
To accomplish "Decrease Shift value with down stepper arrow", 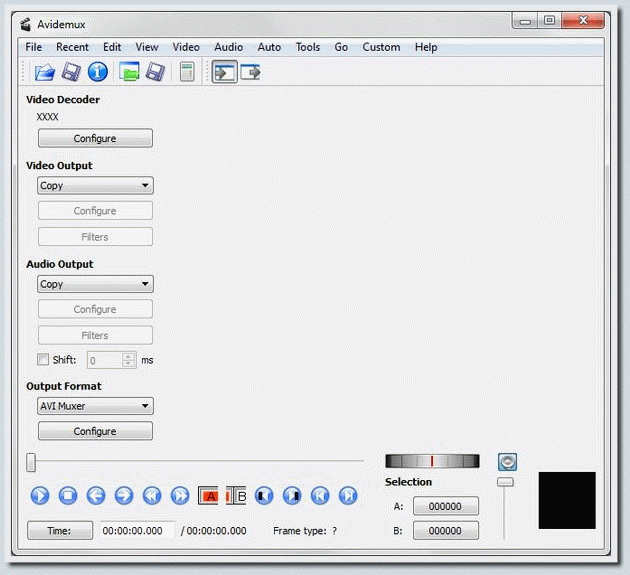I will (129, 363).
